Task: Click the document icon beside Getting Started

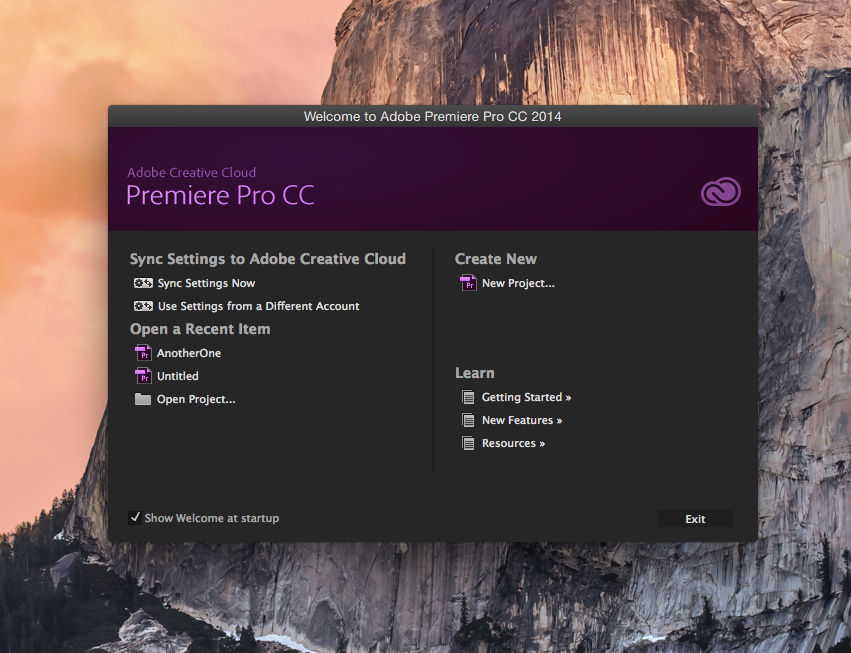Action: coord(468,397)
